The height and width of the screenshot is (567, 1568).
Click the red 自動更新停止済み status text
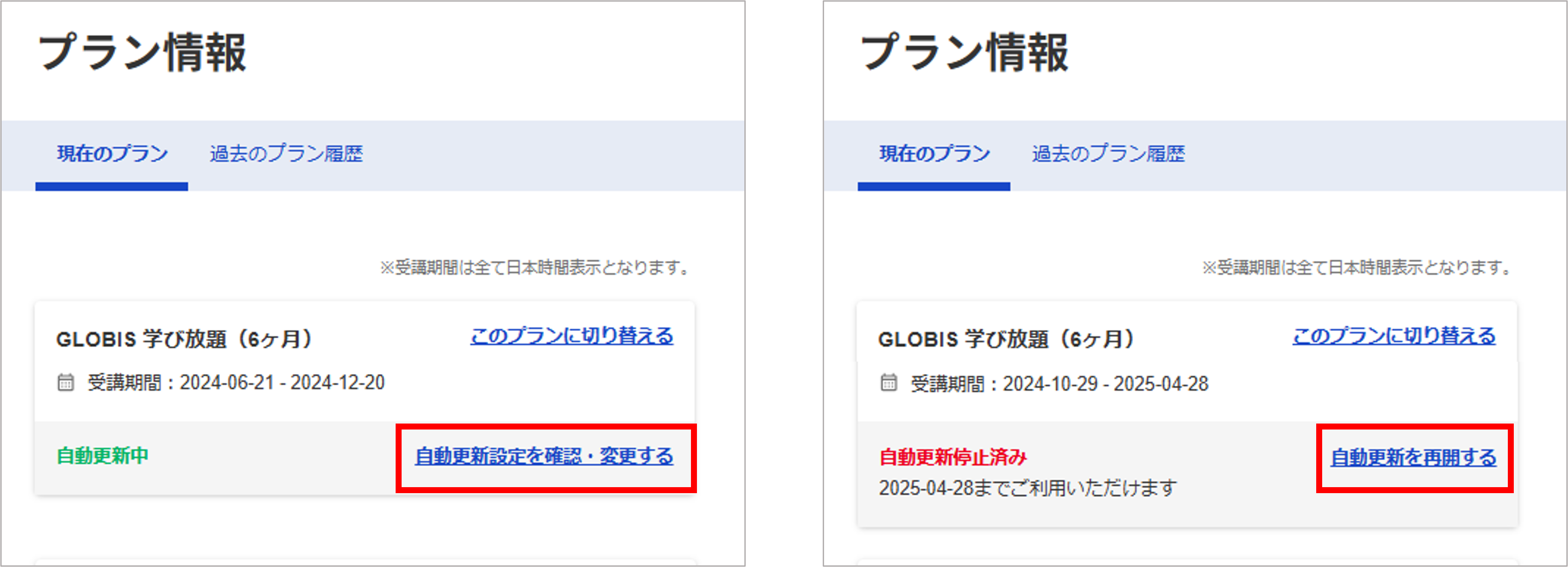pyautogui.click(x=953, y=457)
